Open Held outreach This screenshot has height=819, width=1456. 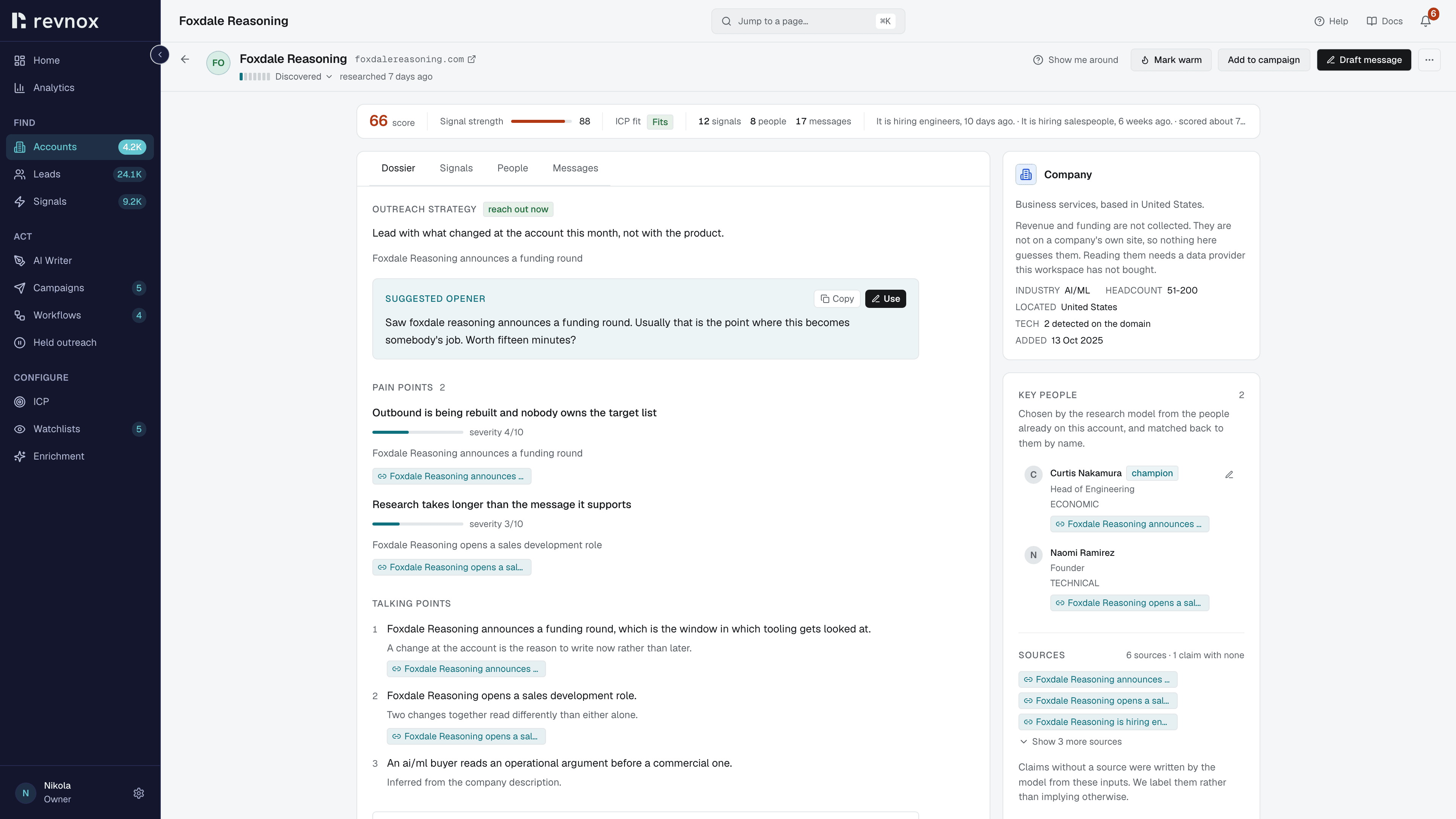(x=80, y=342)
